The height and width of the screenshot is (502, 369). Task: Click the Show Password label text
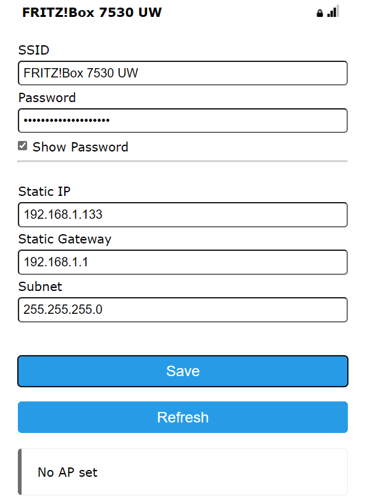[80, 147]
